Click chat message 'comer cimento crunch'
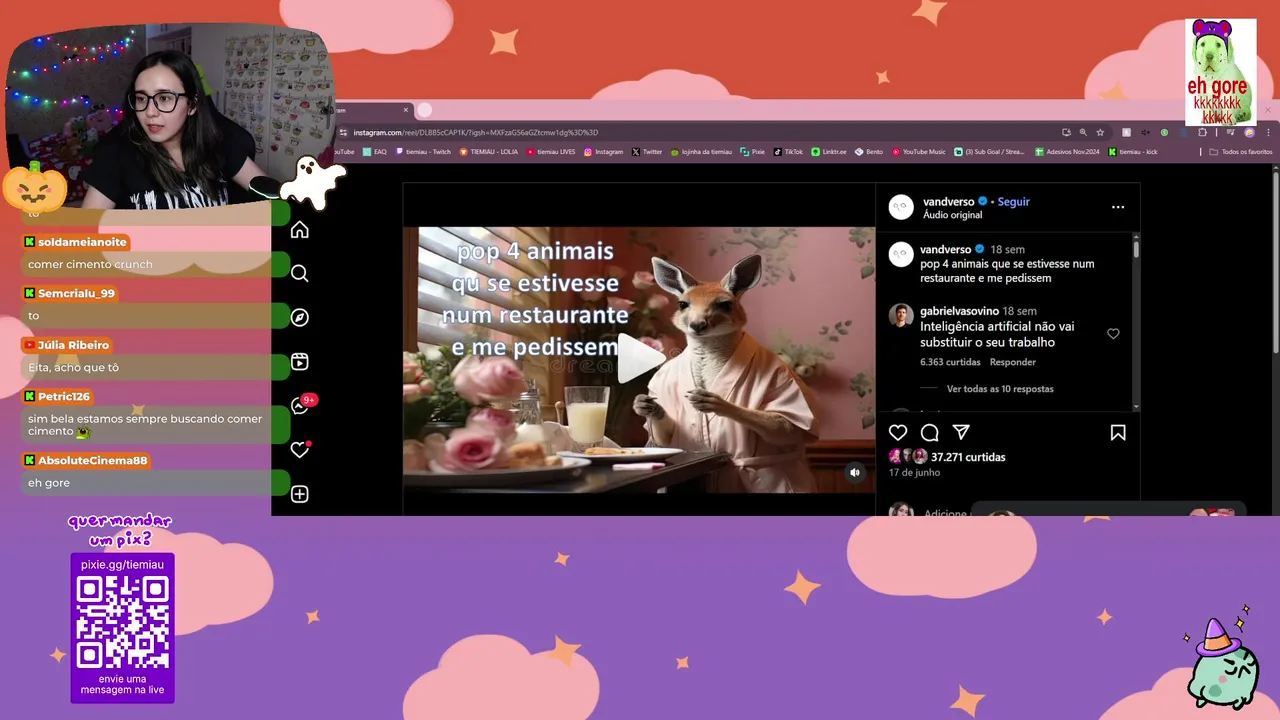 pyautogui.click(x=90, y=264)
